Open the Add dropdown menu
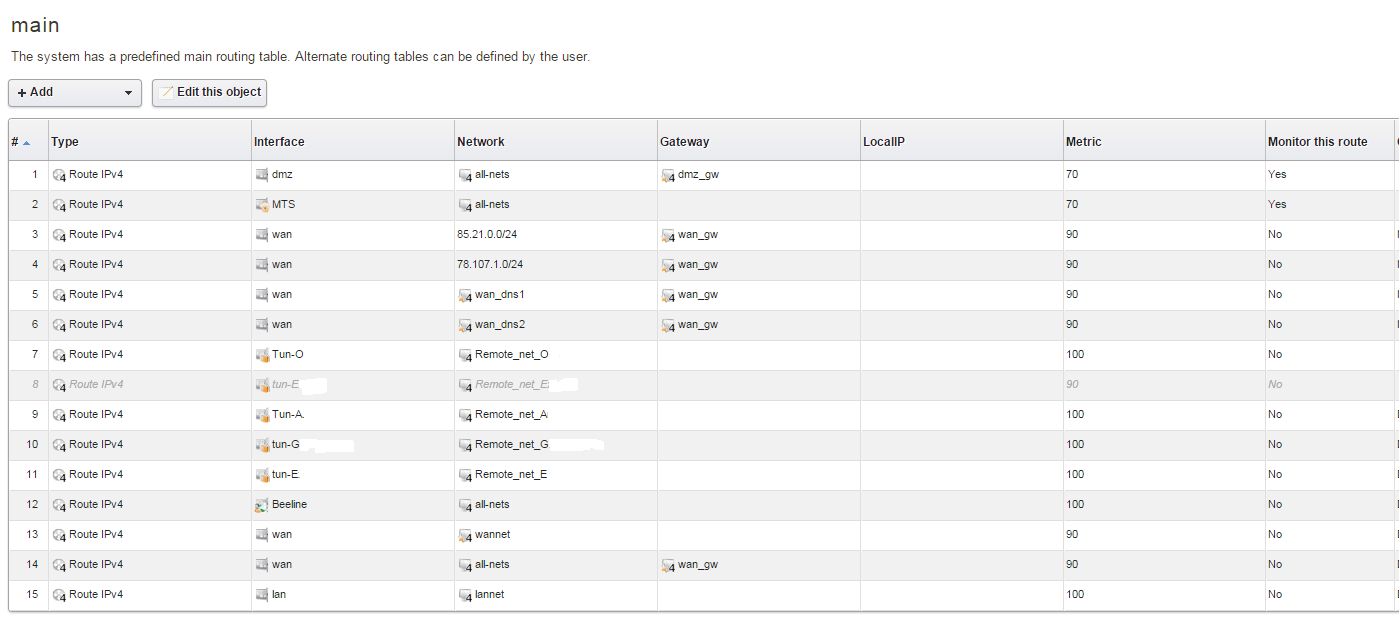The width and height of the screenshot is (1399, 622). tap(75, 92)
